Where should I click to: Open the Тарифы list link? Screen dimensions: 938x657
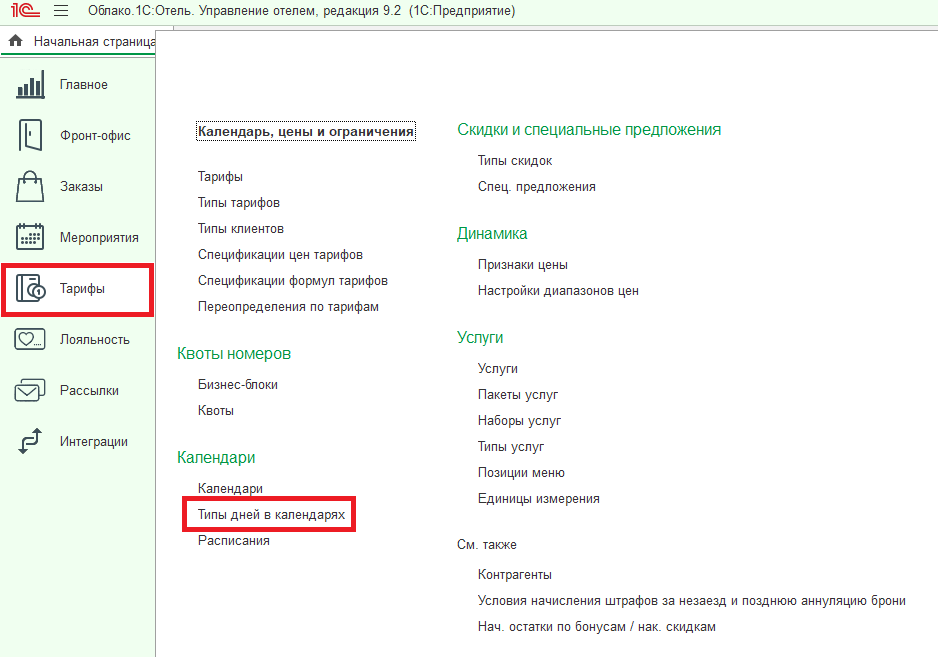click(220, 177)
